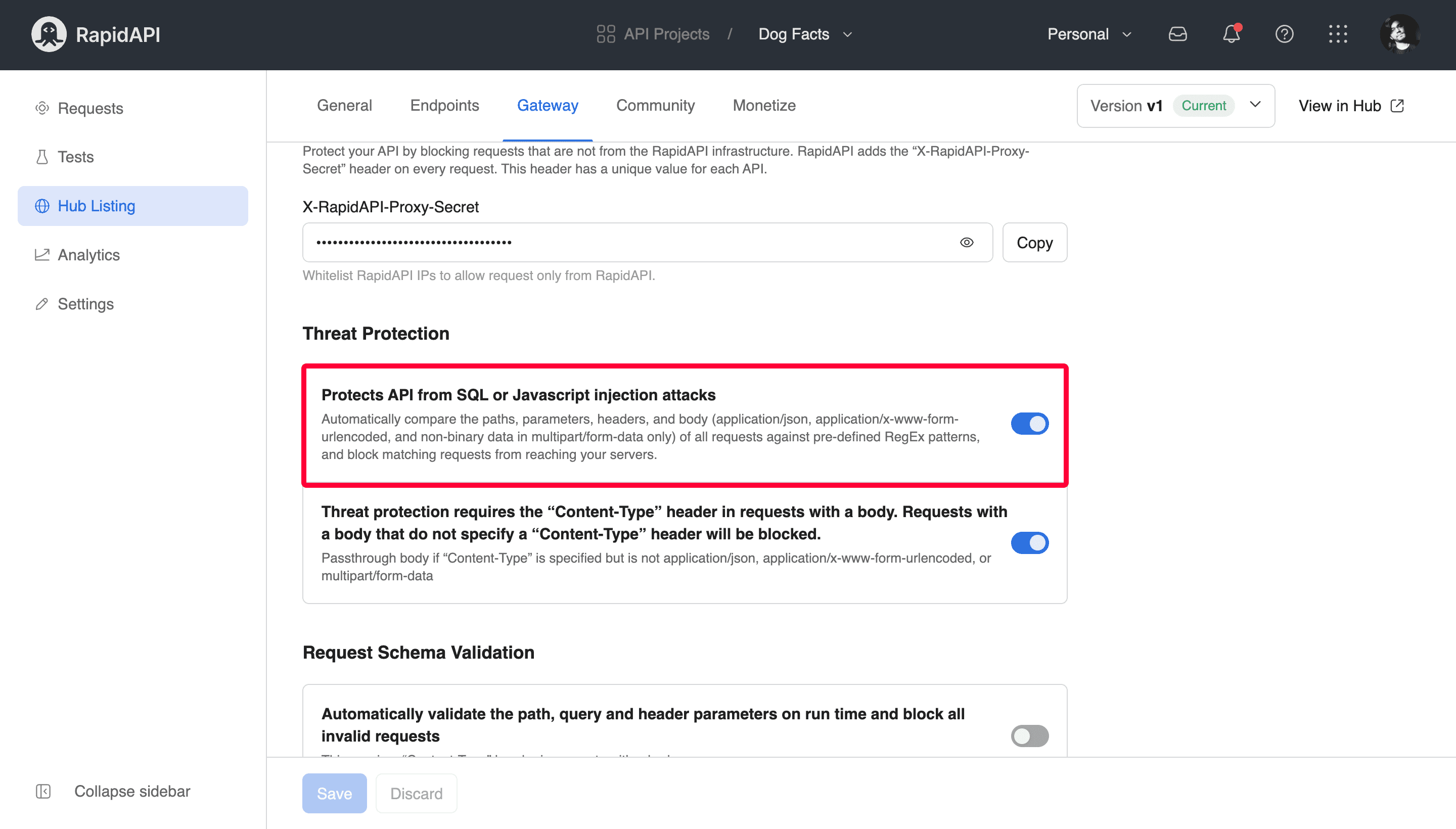Expand the Version v1 dropdown
This screenshot has width=1456, height=829.
click(1257, 105)
